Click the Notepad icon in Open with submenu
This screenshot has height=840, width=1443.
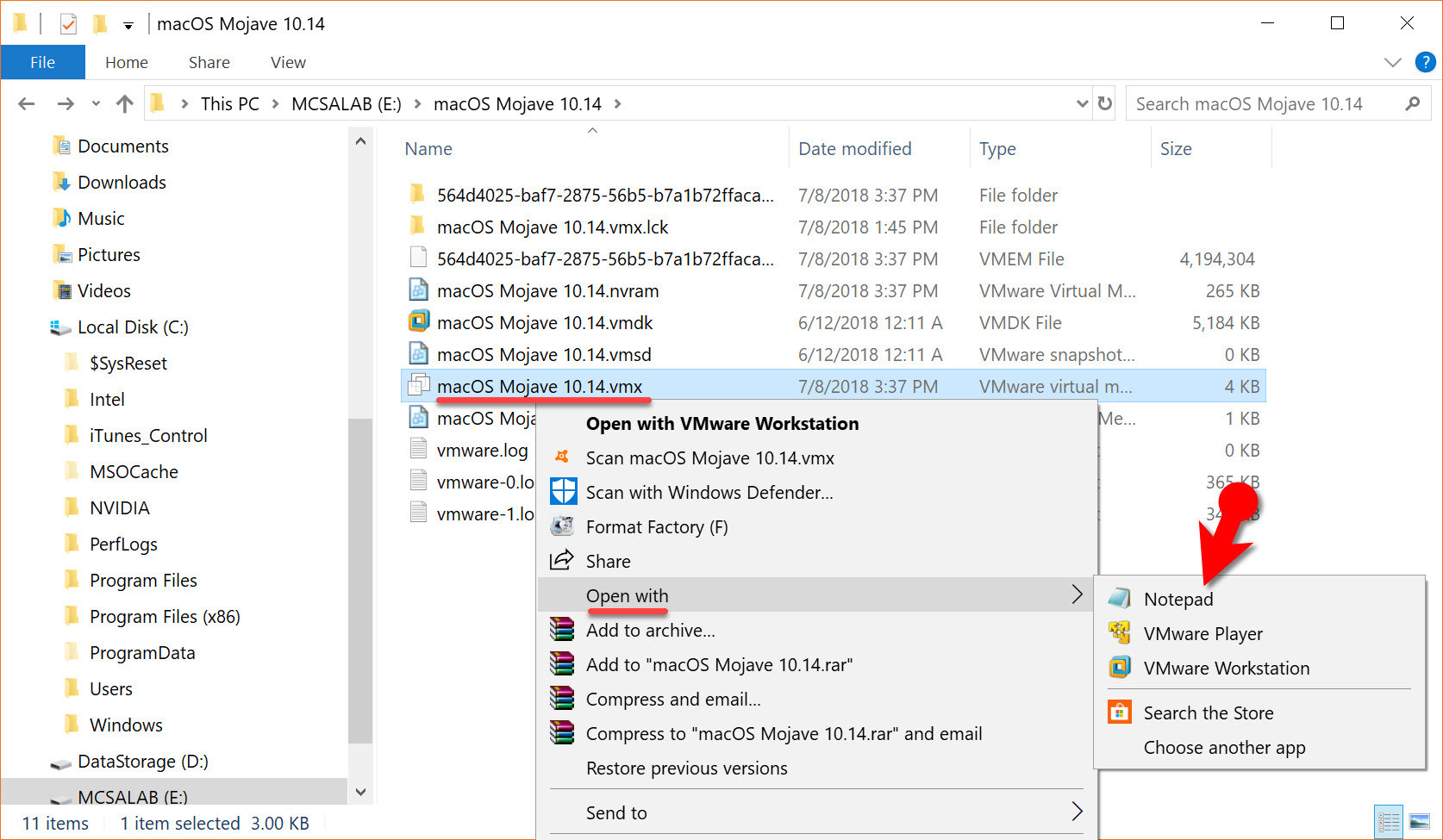click(x=1120, y=598)
